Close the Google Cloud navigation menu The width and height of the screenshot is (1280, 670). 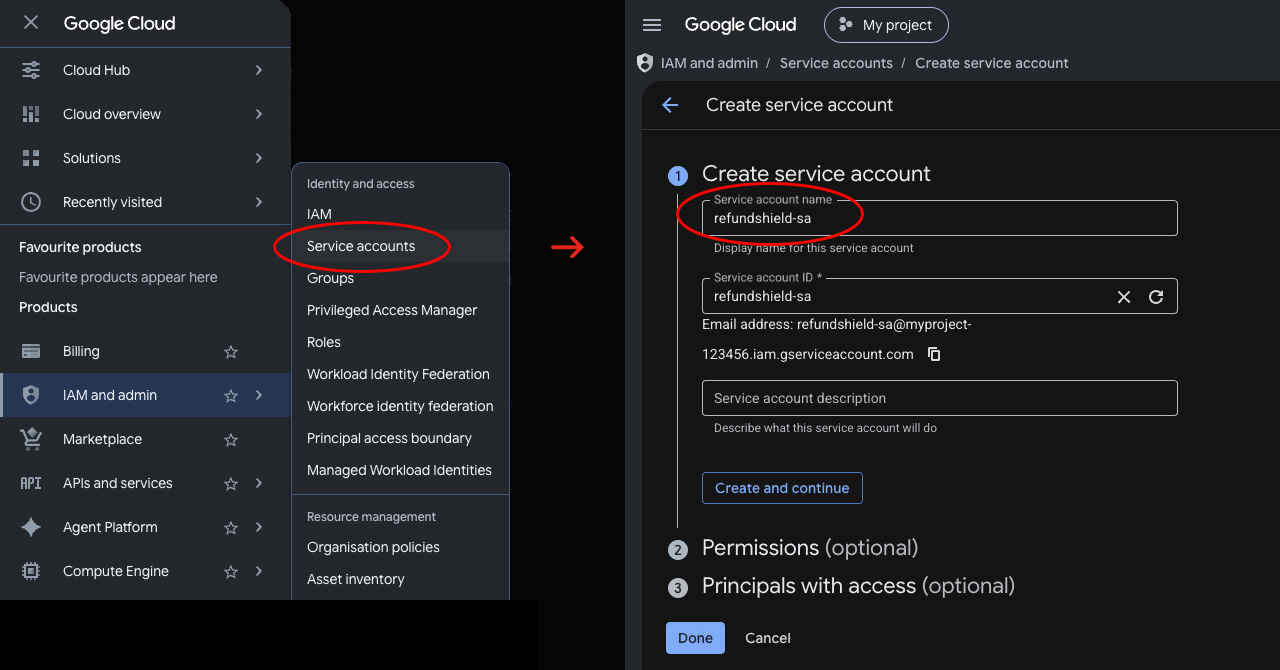click(31, 23)
